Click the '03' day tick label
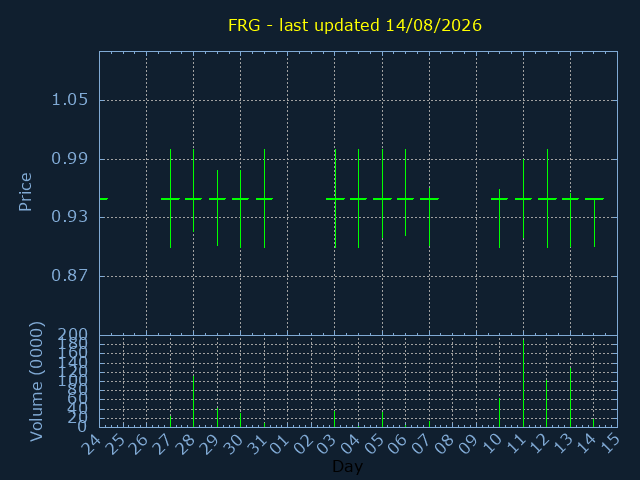640x480 pixels. click(x=327, y=444)
